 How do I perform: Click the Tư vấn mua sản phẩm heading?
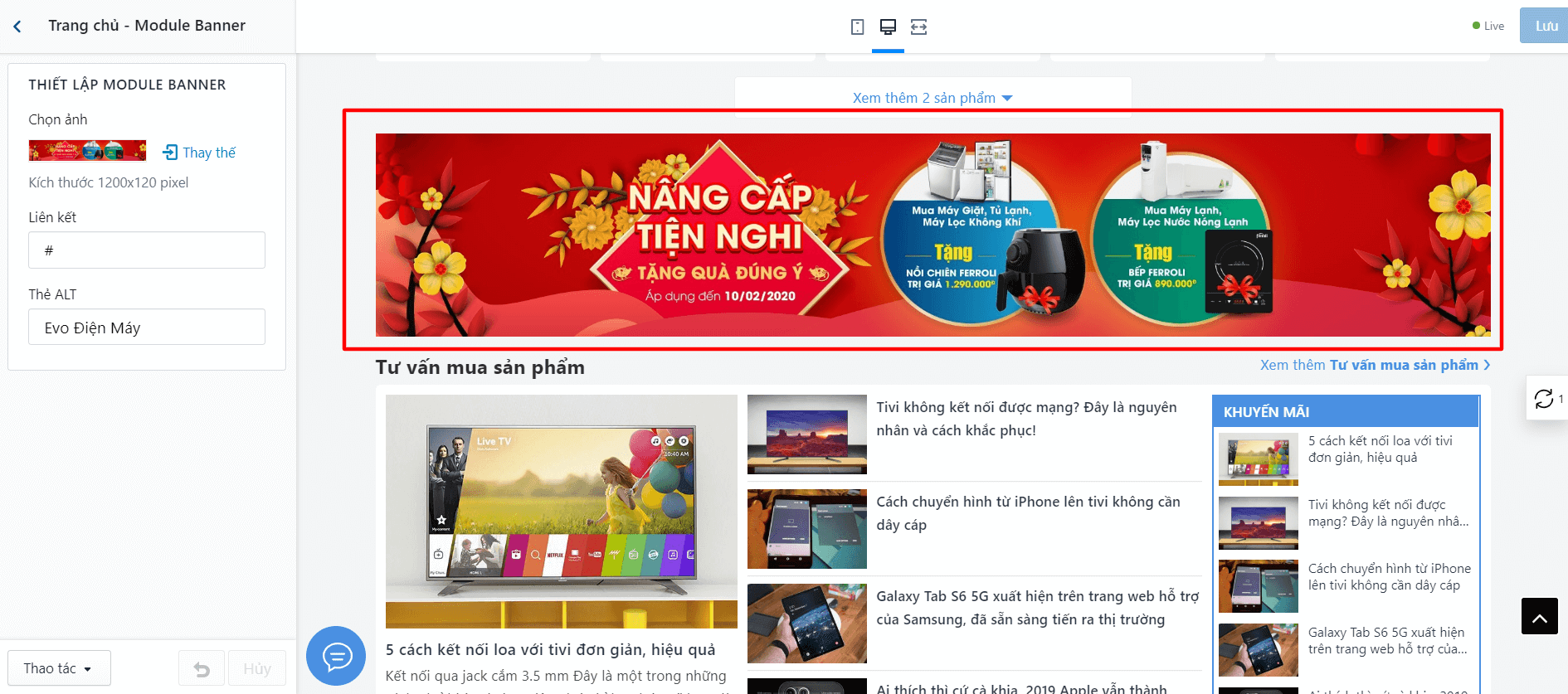tap(480, 367)
